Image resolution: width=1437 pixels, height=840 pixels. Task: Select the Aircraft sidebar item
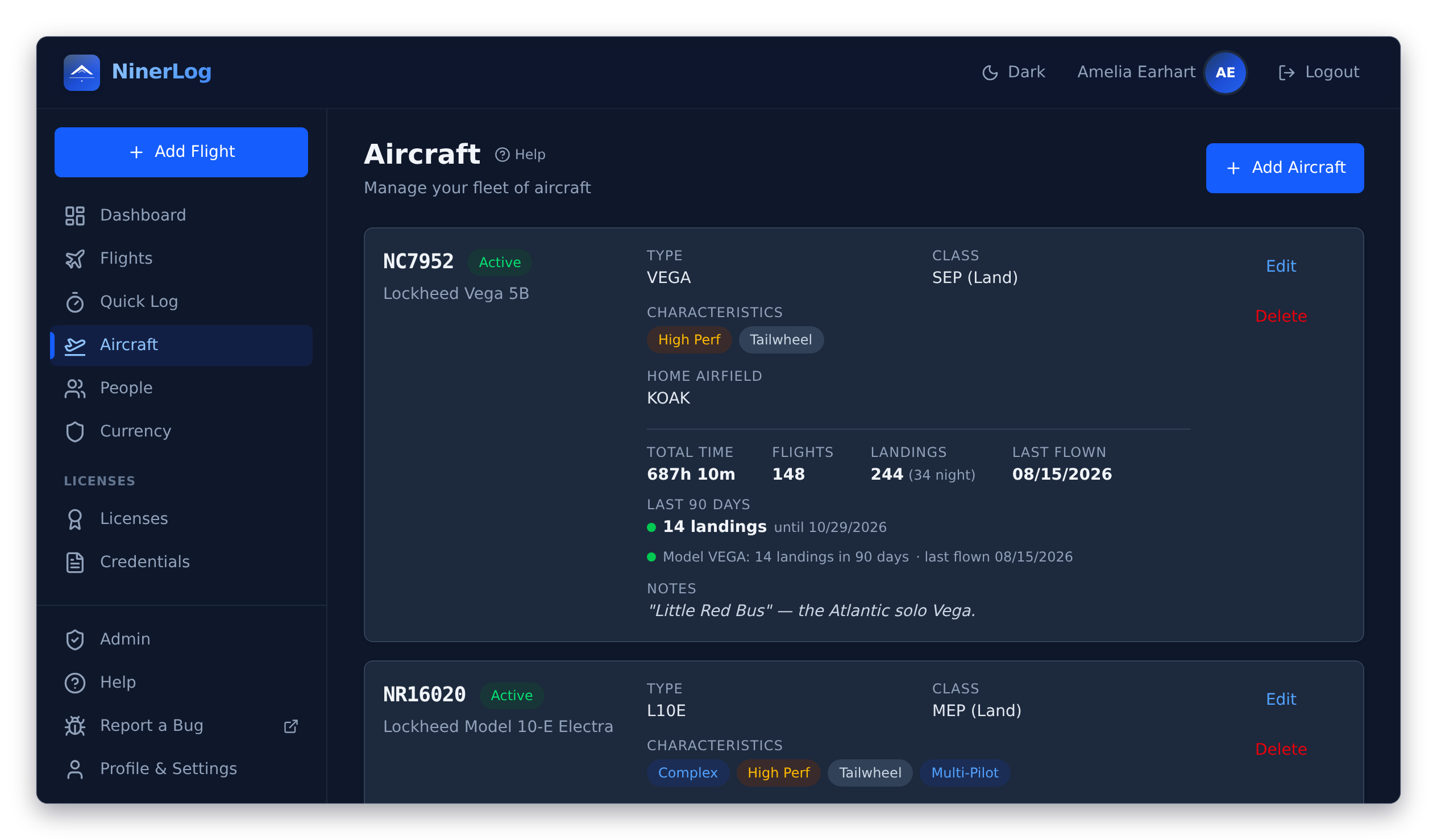(x=181, y=345)
